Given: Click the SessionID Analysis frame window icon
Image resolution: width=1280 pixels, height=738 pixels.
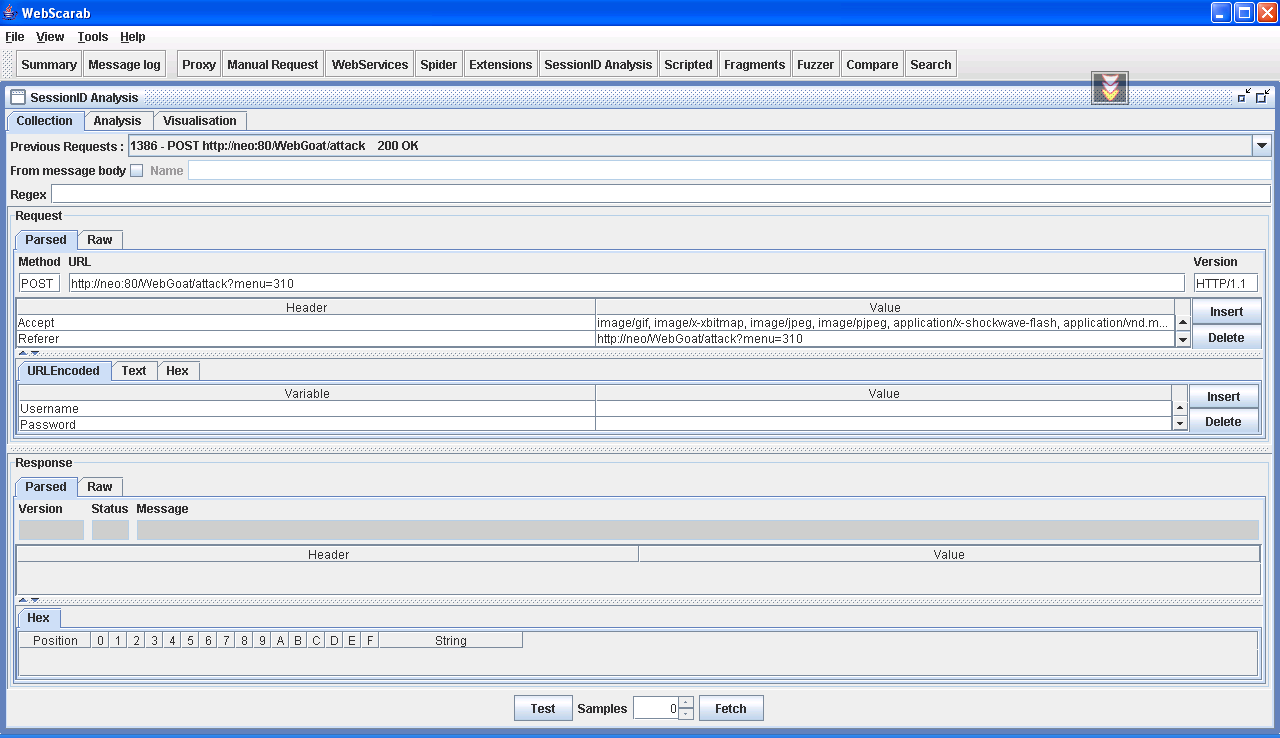Looking at the screenshot, I should point(18,98).
